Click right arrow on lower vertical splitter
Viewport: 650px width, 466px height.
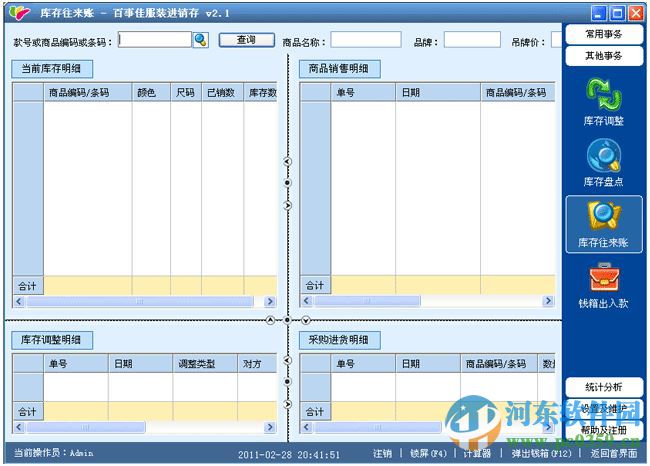(287, 404)
